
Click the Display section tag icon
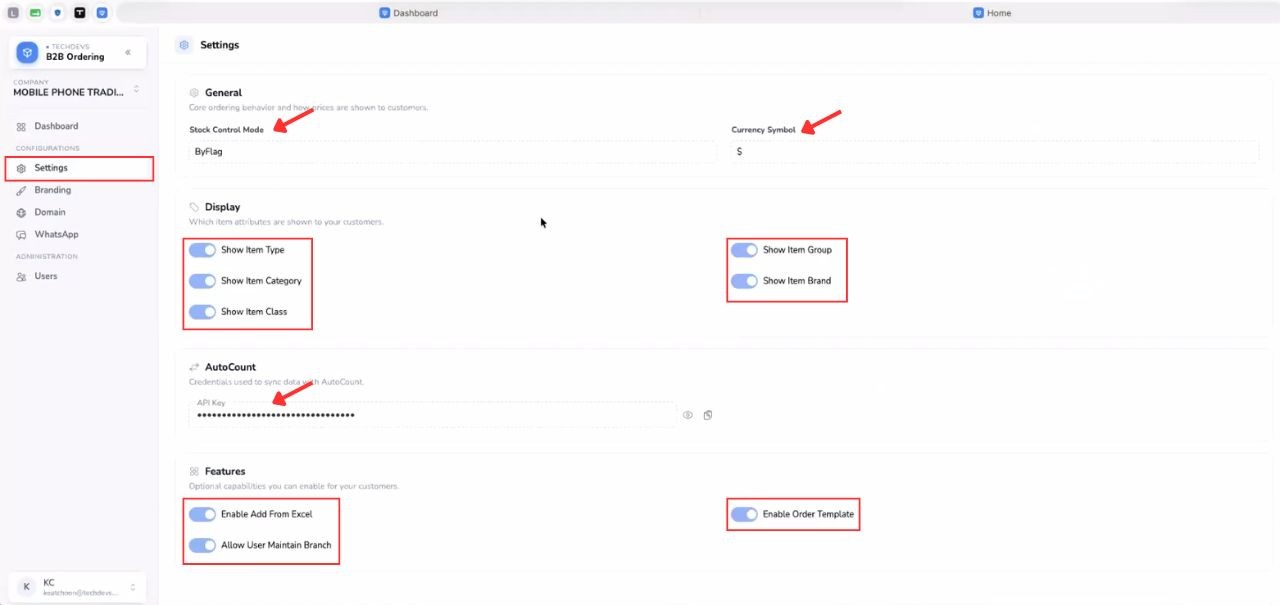click(x=194, y=207)
